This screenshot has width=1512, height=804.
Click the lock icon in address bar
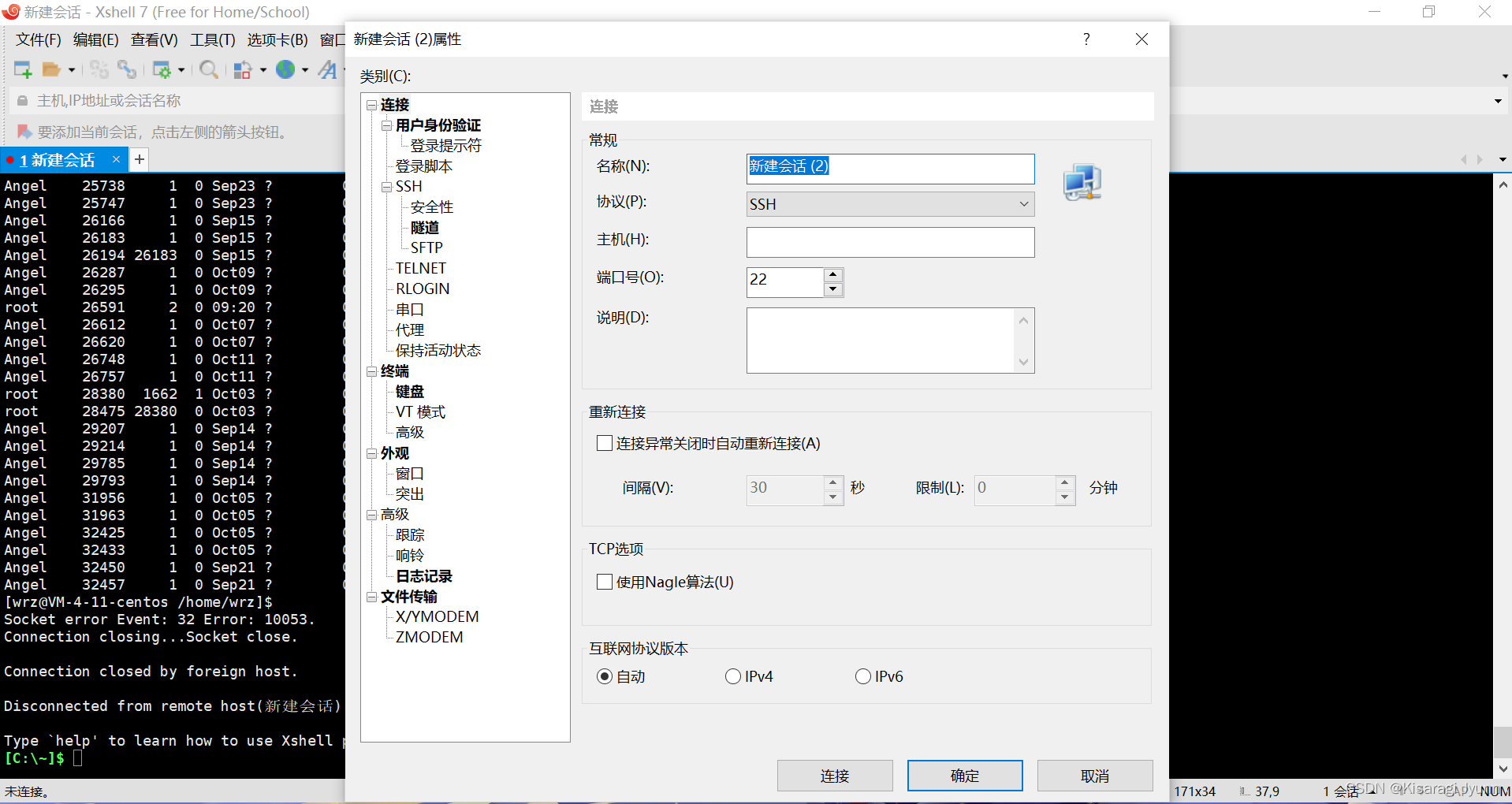(22, 101)
